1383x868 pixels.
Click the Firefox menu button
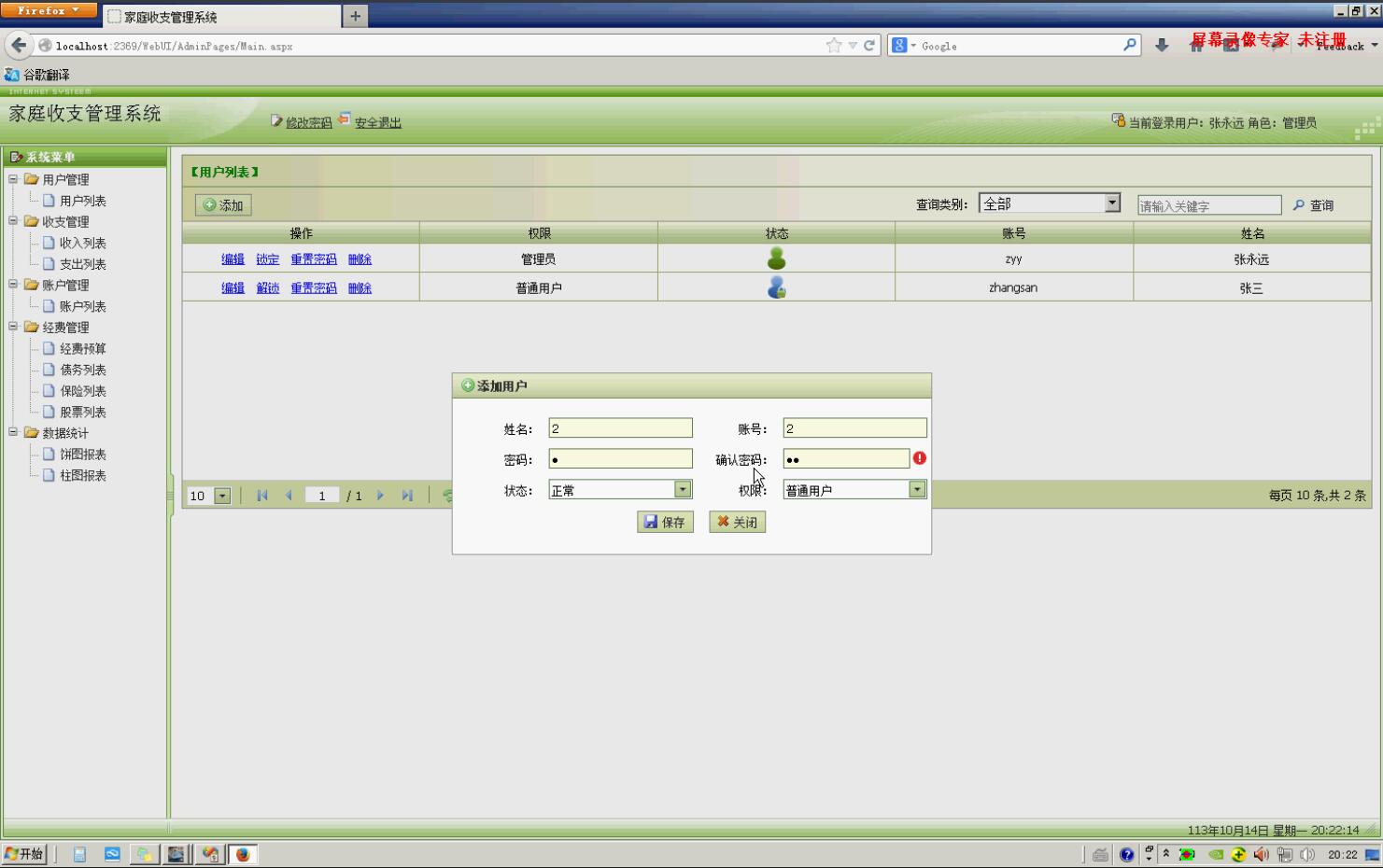click(49, 10)
